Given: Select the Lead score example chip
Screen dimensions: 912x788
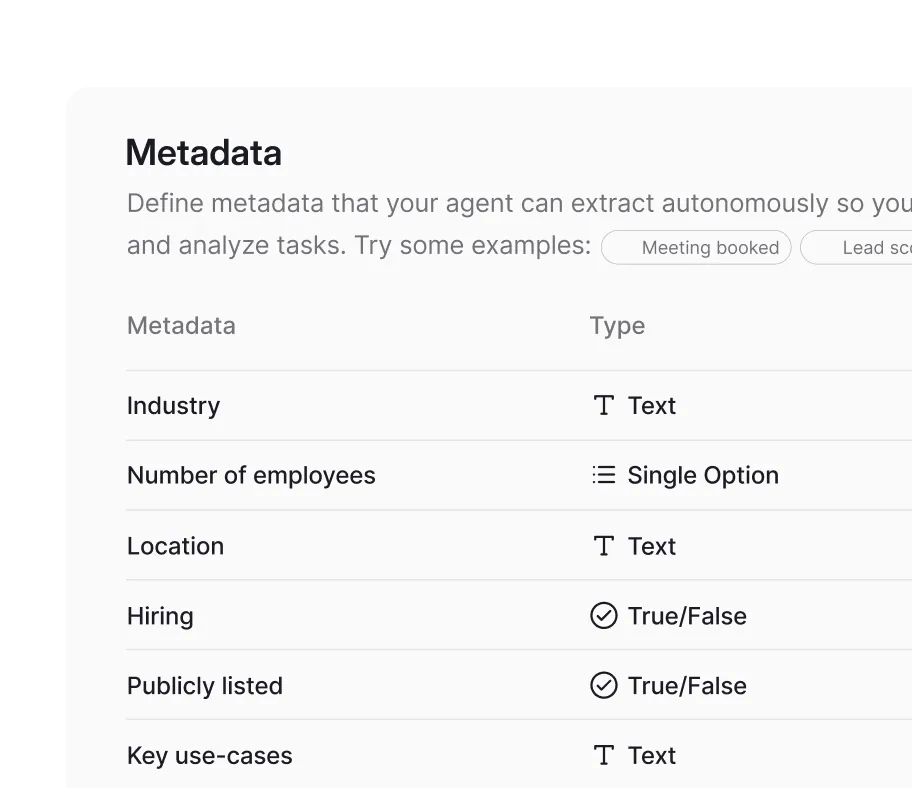Looking at the screenshot, I should click(860, 248).
